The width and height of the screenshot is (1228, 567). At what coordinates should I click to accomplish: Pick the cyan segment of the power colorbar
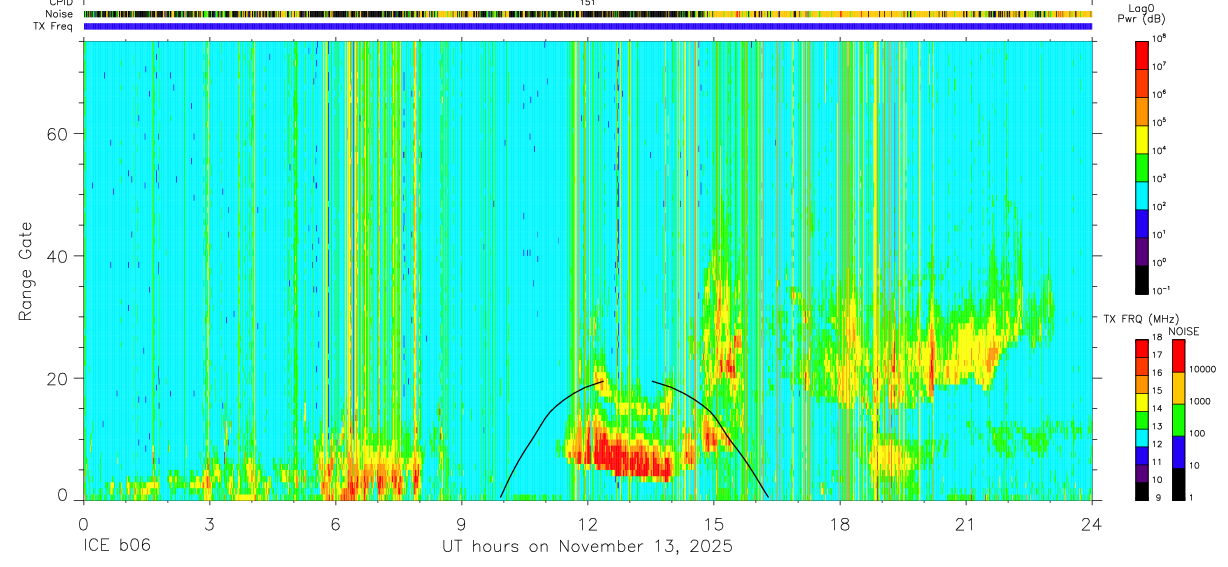click(1141, 194)
